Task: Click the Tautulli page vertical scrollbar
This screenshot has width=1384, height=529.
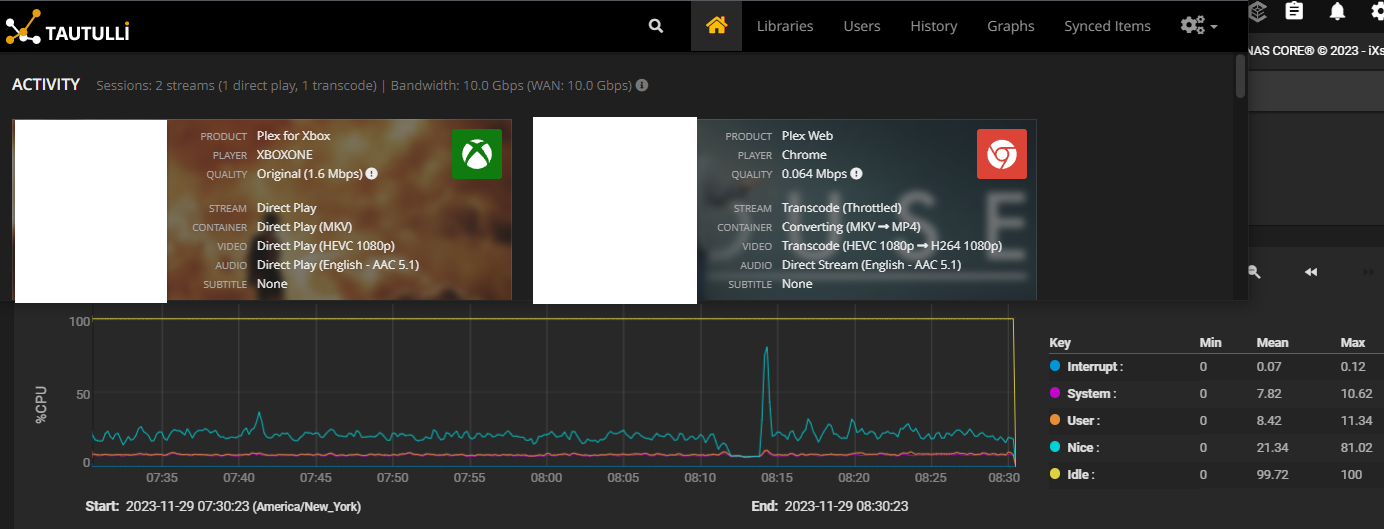Action: (1240, 76)
